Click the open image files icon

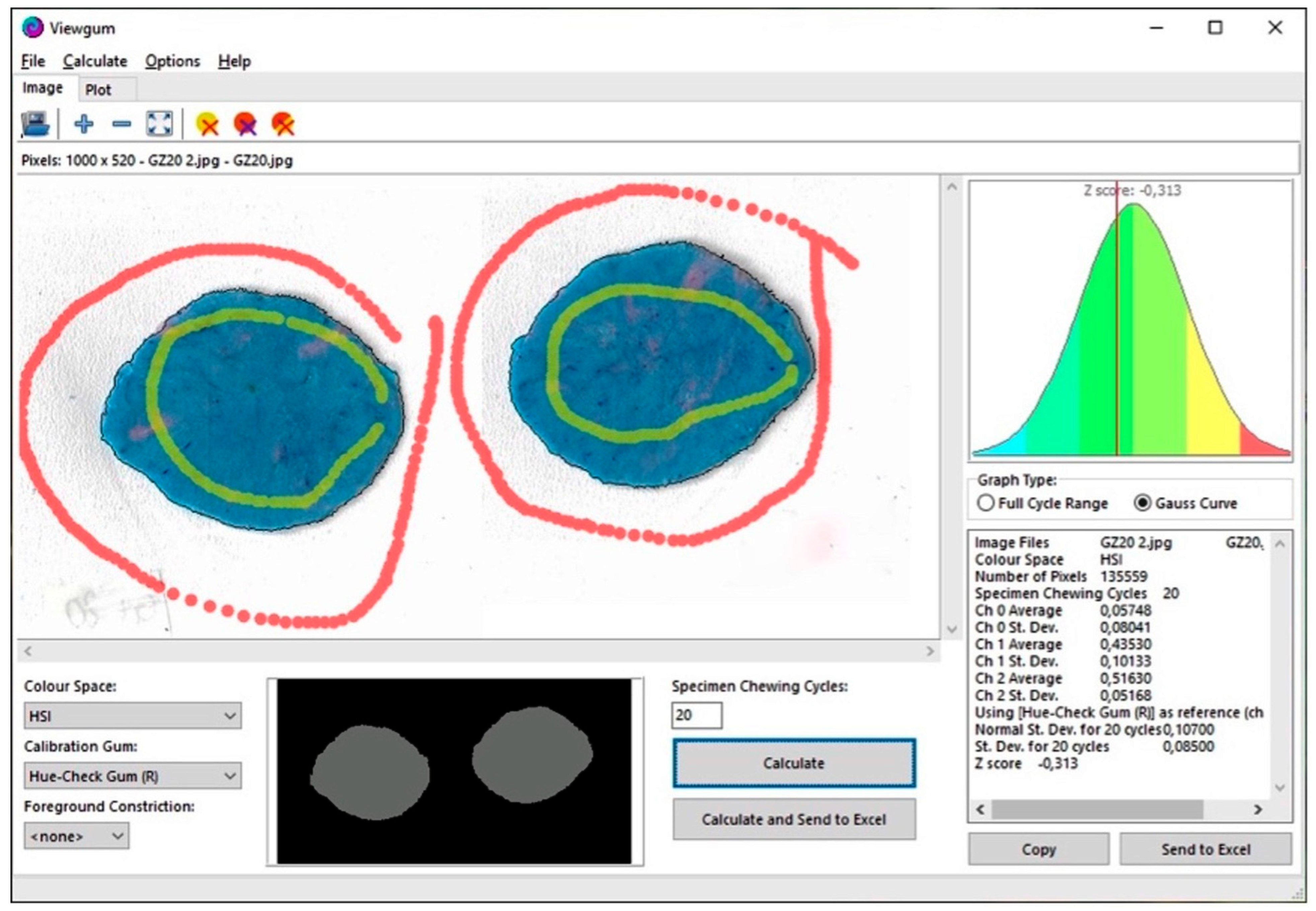[35, 124]
